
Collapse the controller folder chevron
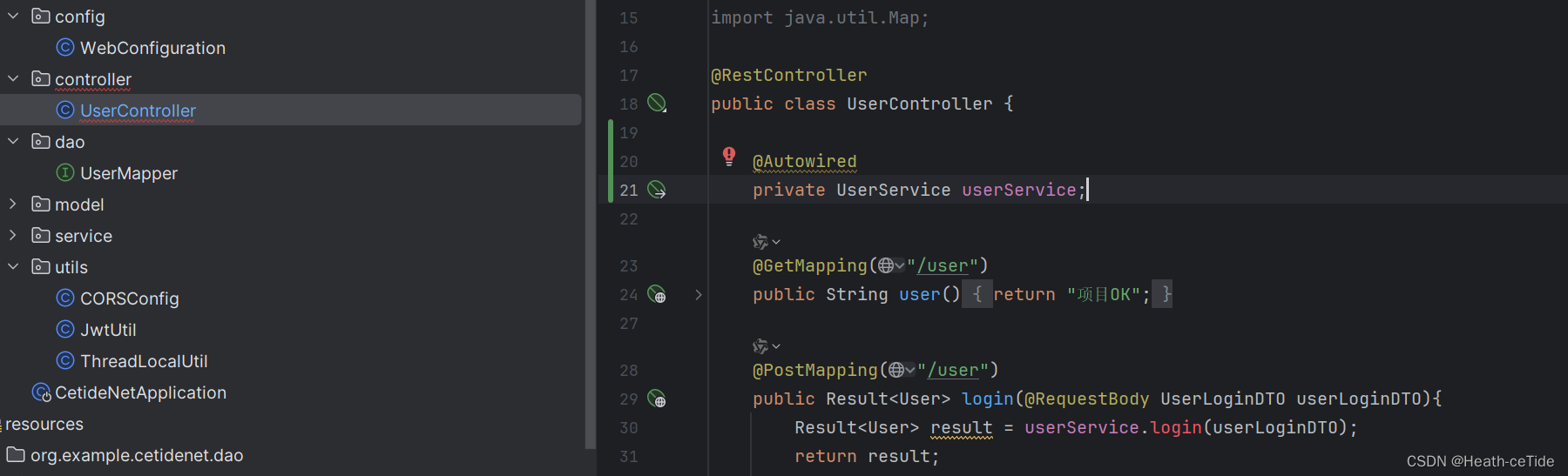point(13,78)
